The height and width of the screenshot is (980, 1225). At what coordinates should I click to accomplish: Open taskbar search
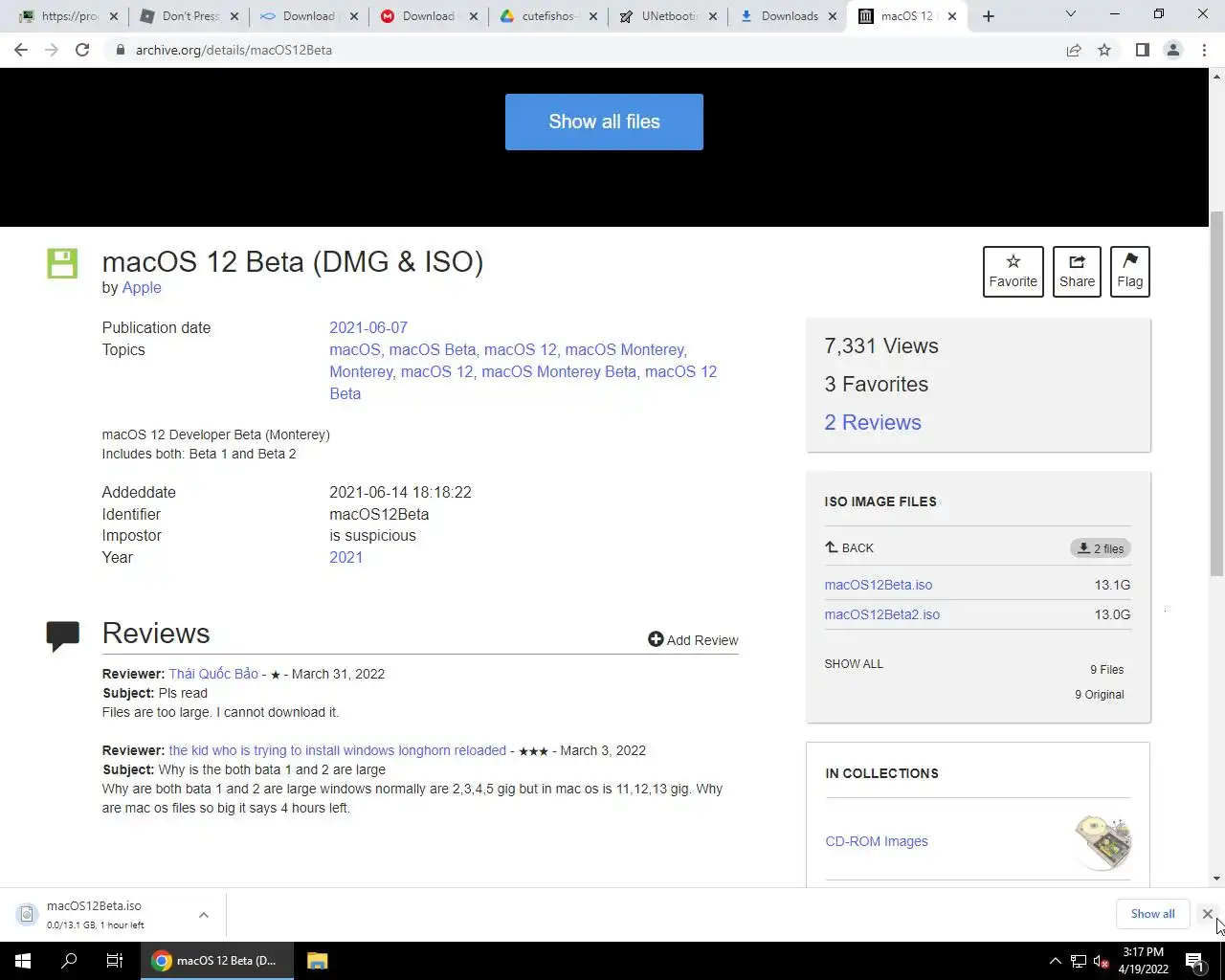tap(69, 961)
